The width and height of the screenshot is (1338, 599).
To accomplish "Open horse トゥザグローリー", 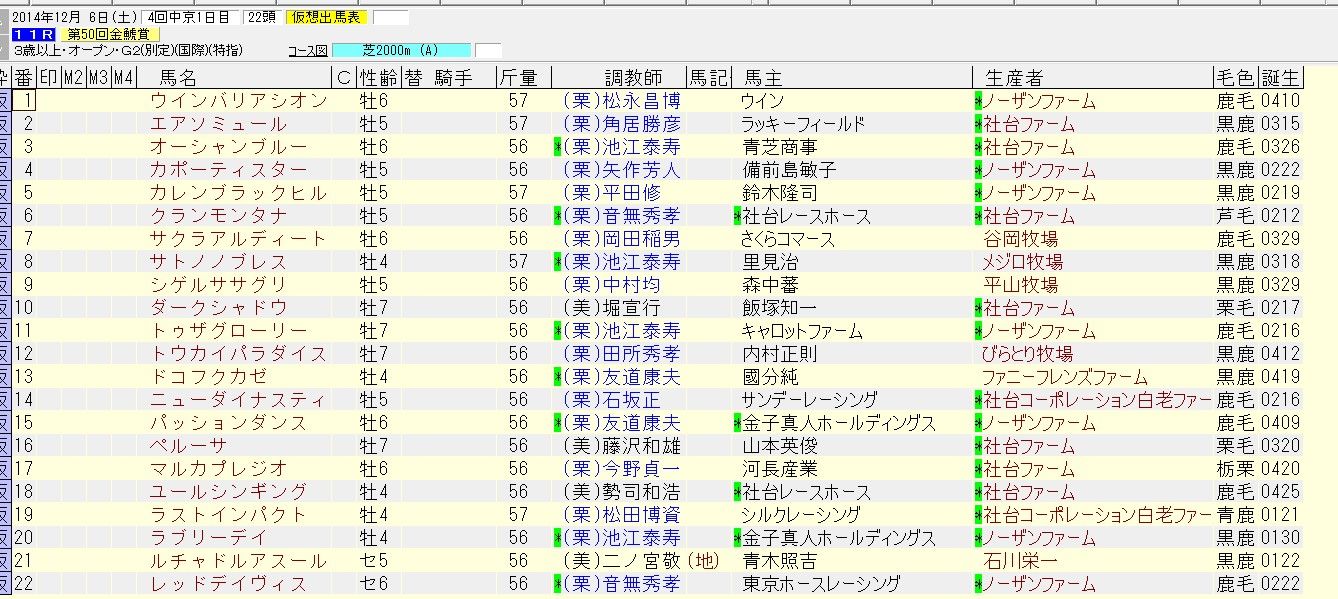I will pyautogui.click(x=228, y=331).
